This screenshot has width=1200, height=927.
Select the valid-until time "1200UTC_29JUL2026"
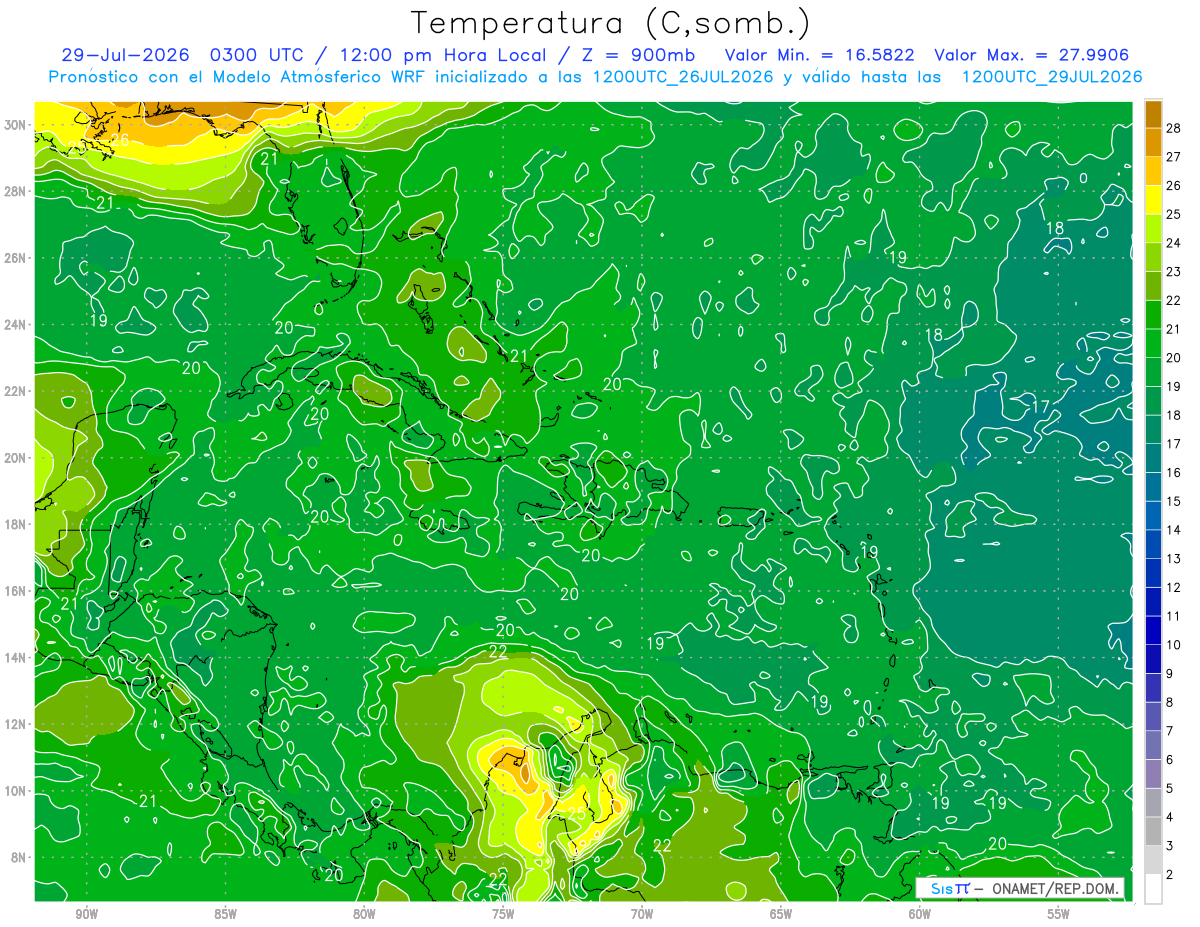[1052, 77]
